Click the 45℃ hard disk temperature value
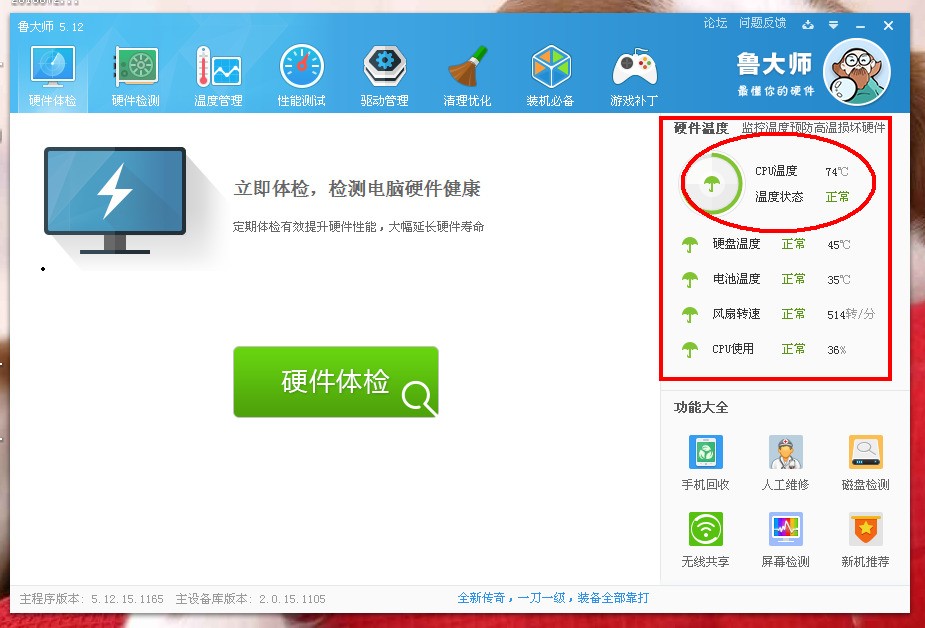The width and height of the screenshot is (925, 628). point(839,245)
